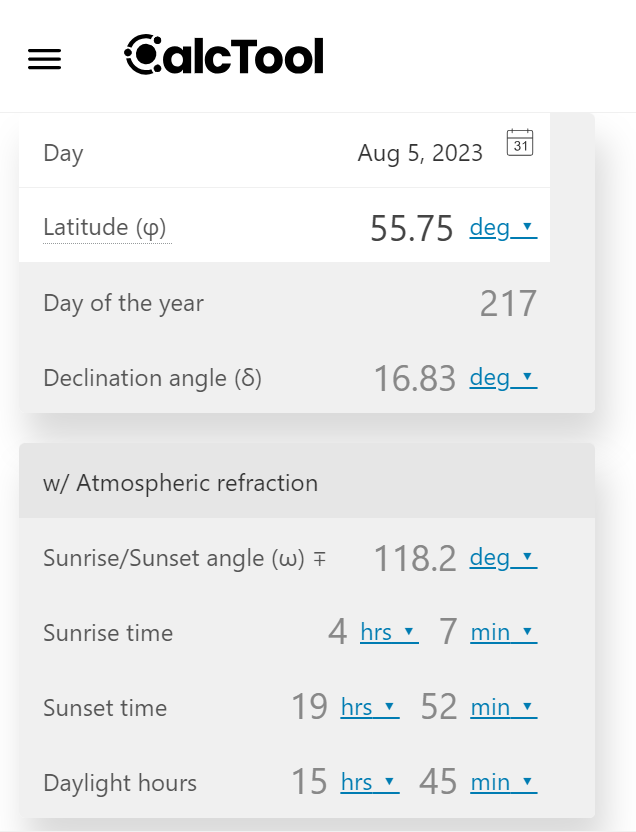Select the Sunrise/Sunset angle value 118.2

414,558
